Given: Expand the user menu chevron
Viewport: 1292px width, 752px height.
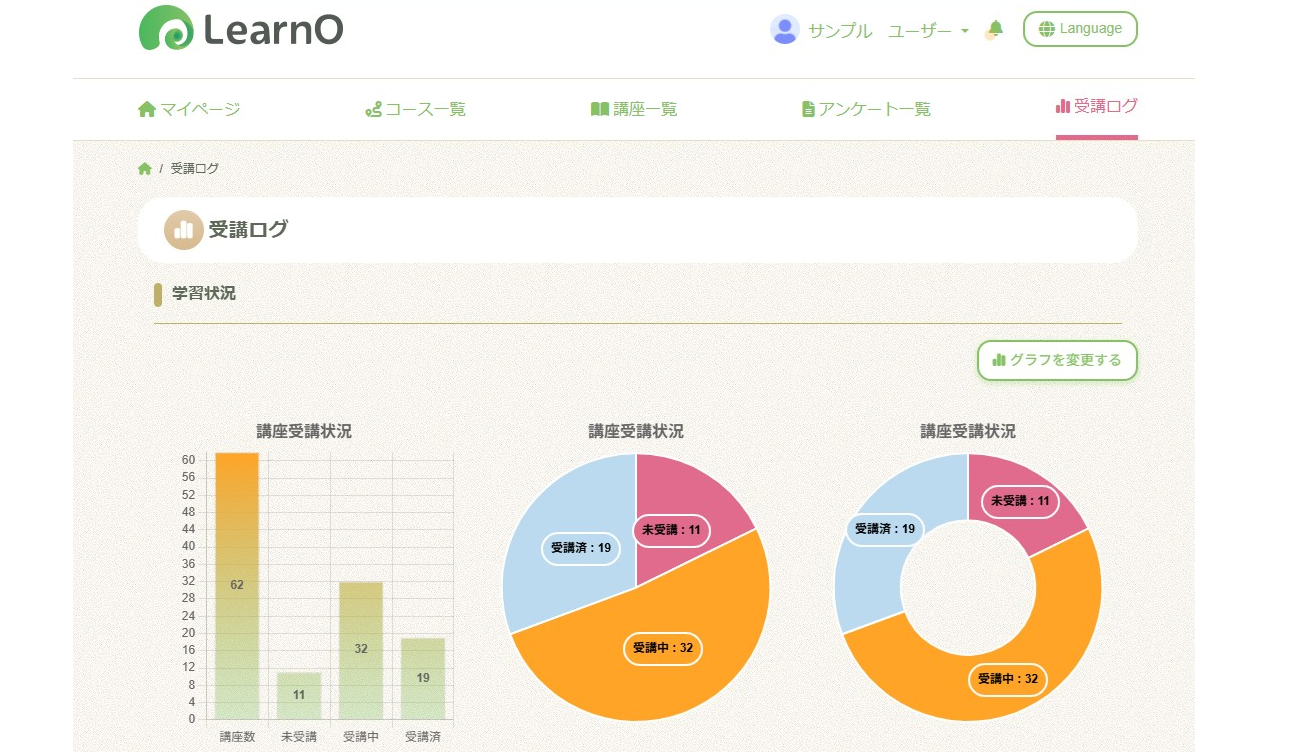Looking at the screenshot, I should 963,31.
